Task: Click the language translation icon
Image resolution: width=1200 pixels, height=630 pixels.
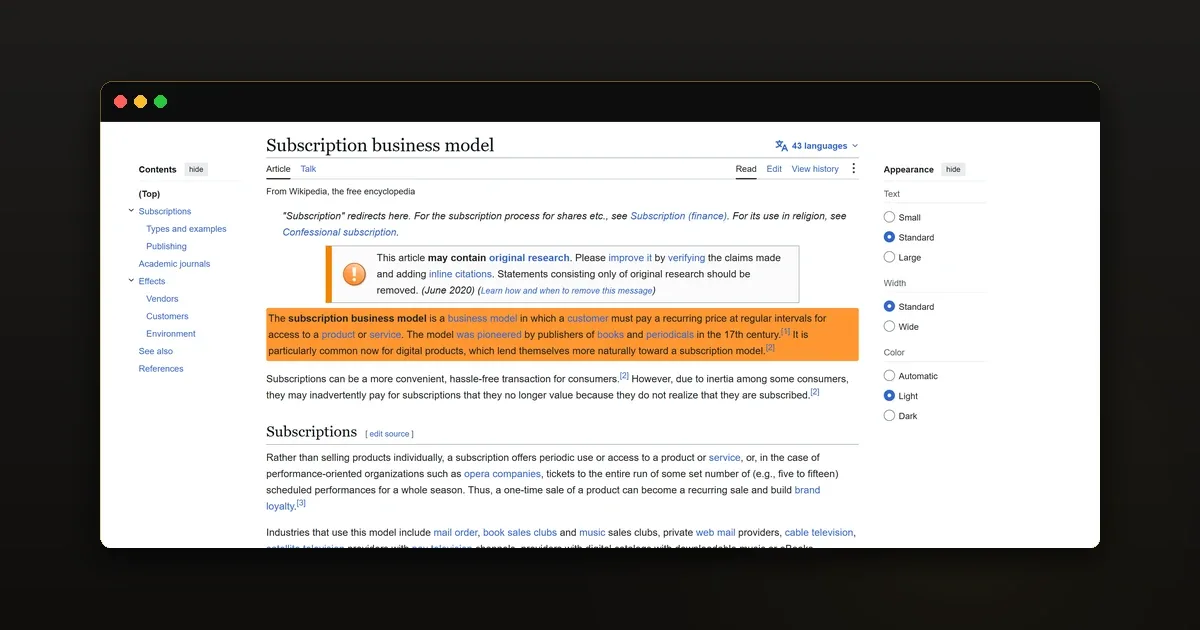Action: coord(781,146)
